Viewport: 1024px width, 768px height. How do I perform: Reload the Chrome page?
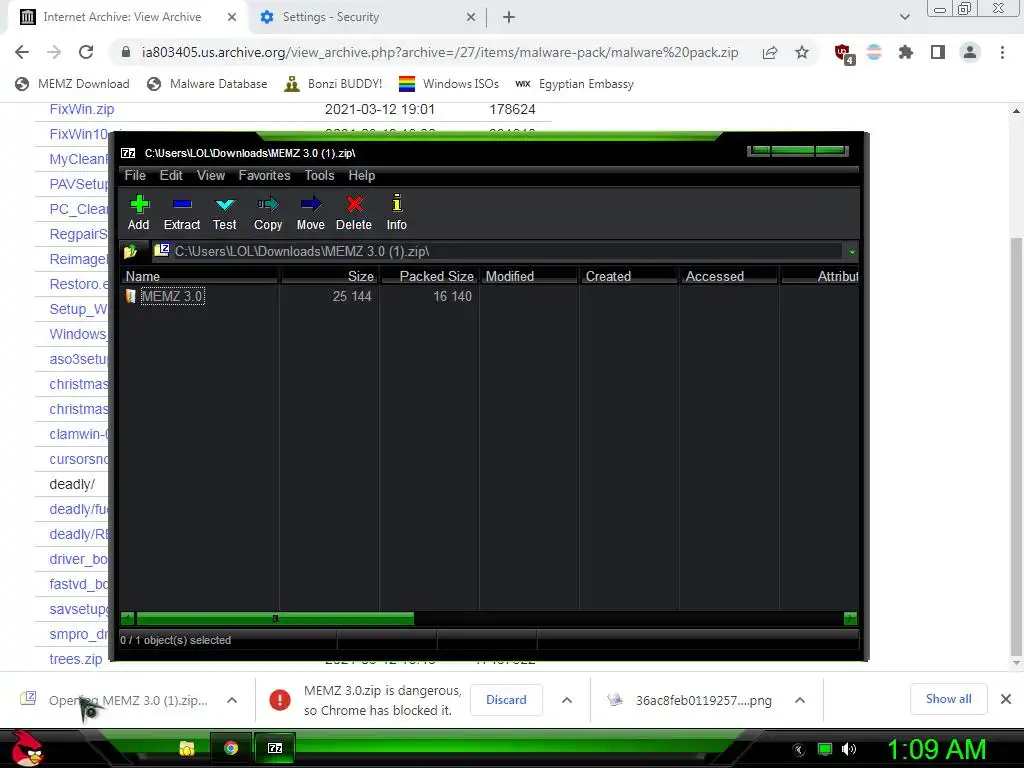86,52
